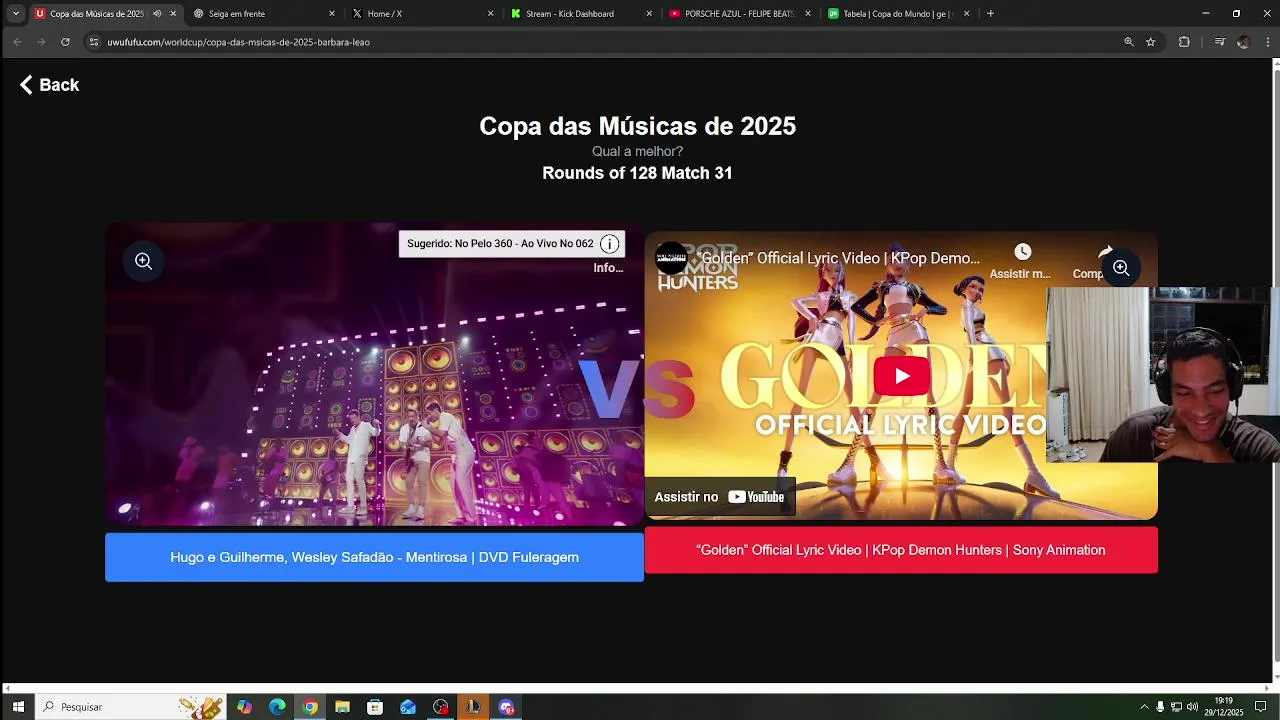This screenshot has width=1280, height=720.
Task: Play the Golden YouTube video
Action: pos(902,376)
